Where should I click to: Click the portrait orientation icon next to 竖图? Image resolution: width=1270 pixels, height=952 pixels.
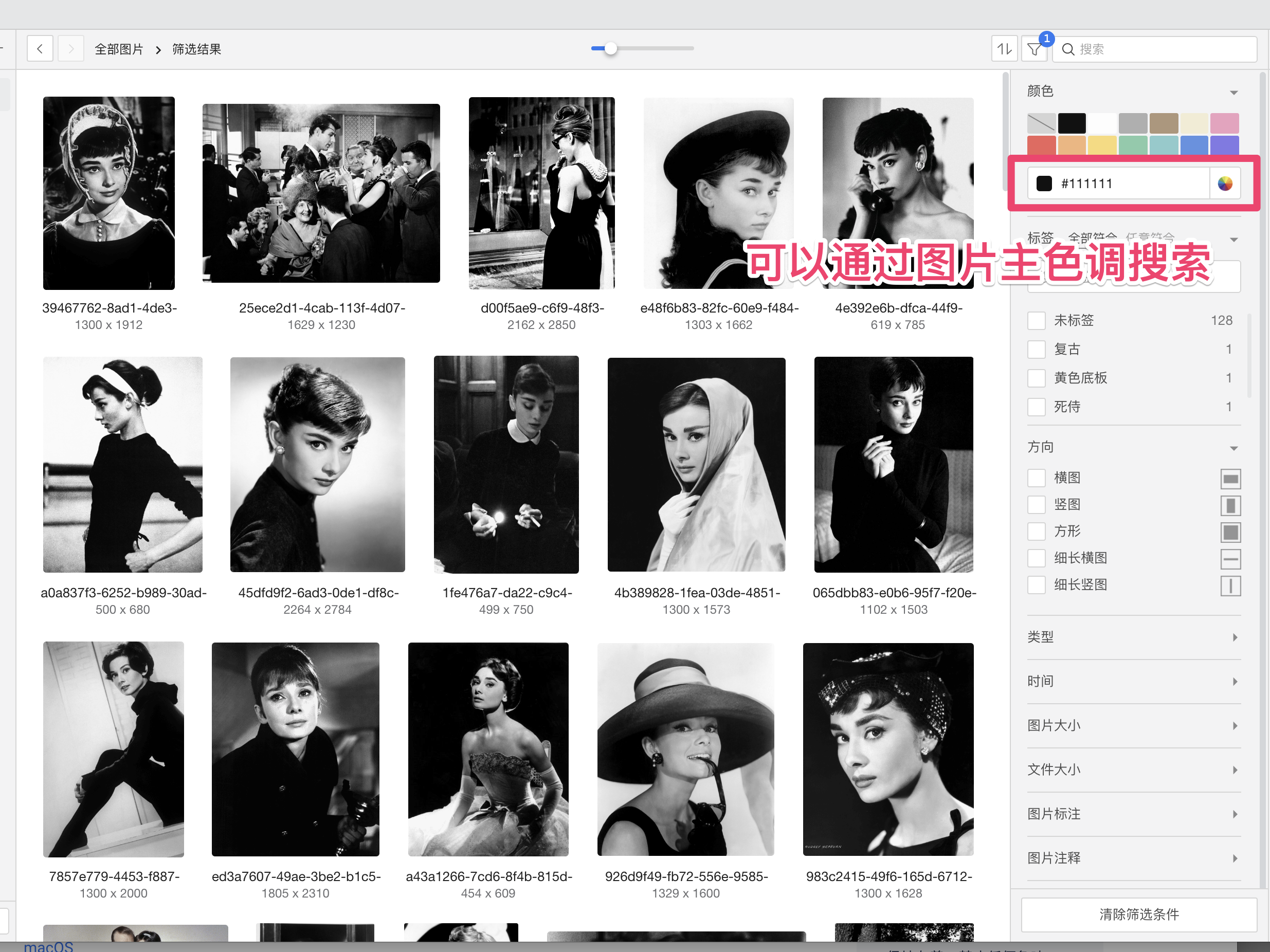(1230, 505)
